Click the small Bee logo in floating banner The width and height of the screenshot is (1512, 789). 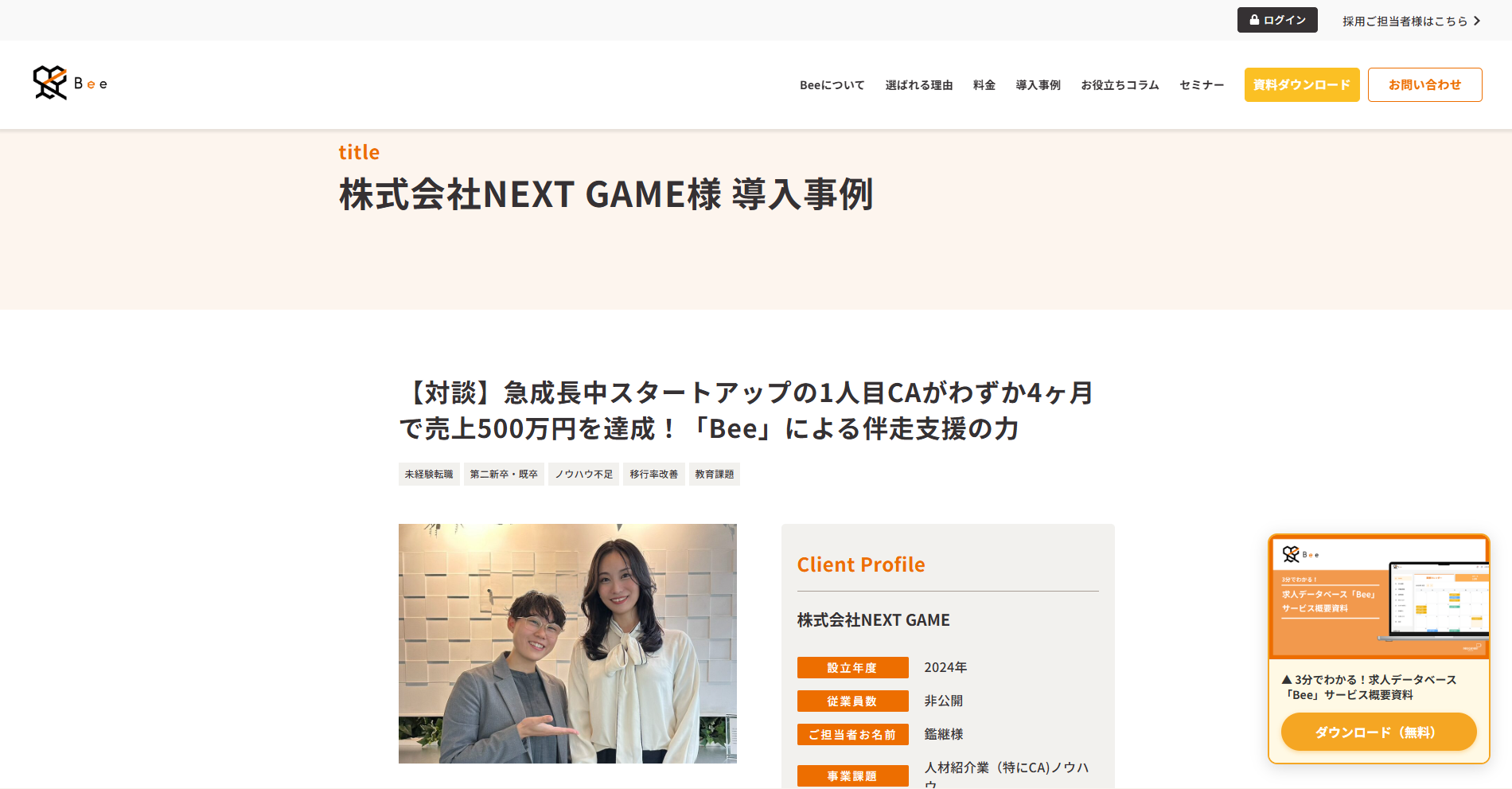pos(1300,554)
